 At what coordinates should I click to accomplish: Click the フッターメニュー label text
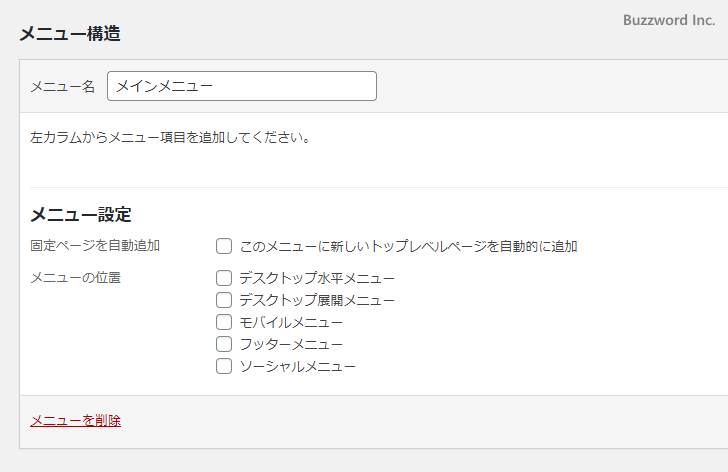(291, 344)
